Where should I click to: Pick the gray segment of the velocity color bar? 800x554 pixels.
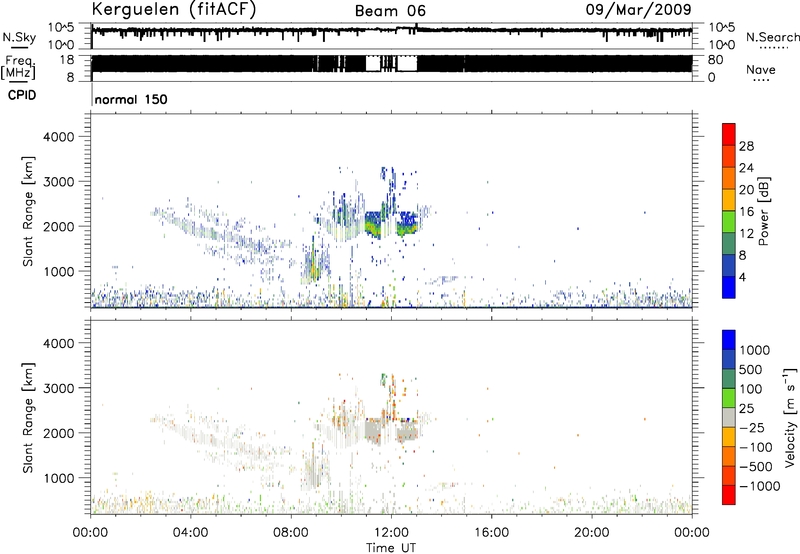[729, 418]
